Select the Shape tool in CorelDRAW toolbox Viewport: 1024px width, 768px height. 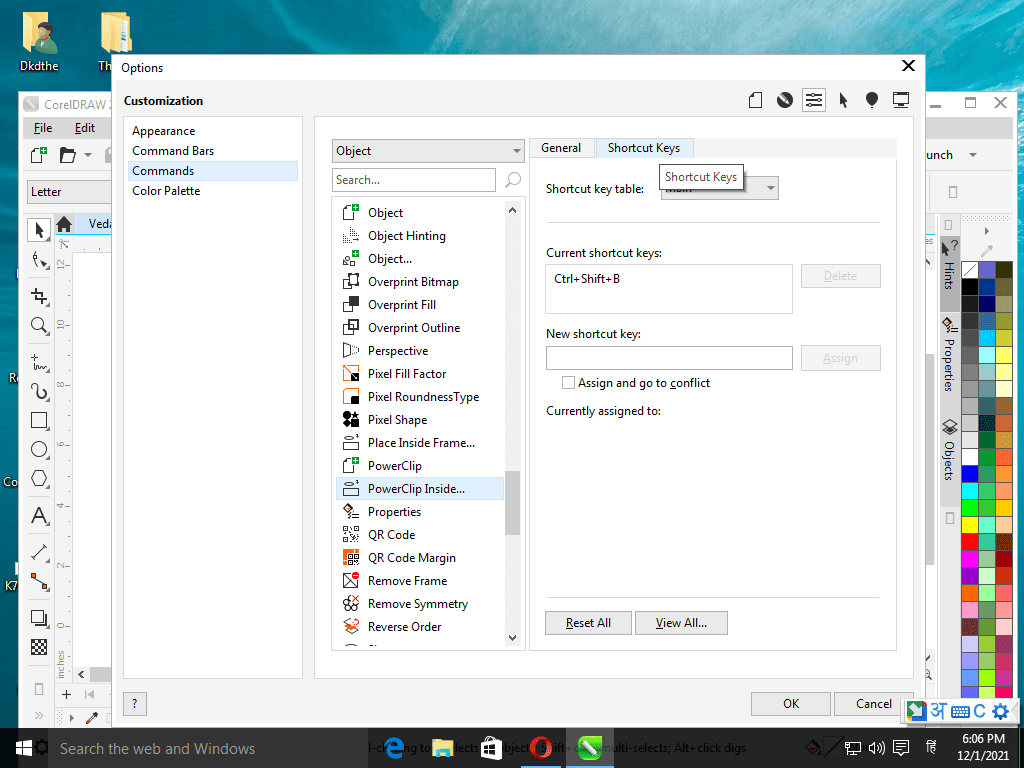(39, 261)
